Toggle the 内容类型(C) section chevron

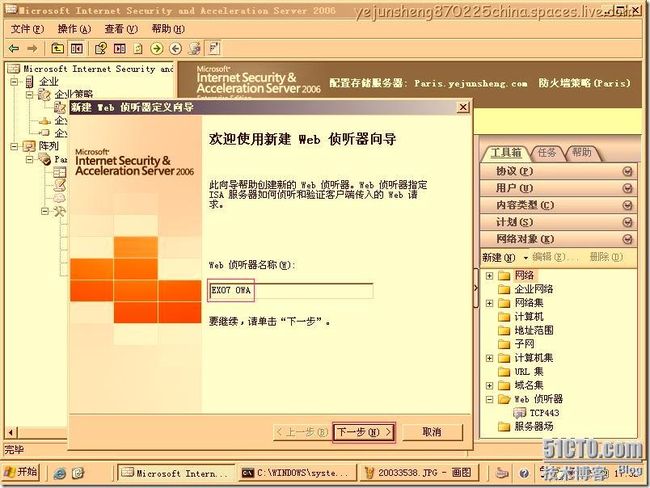pos(628,205)
